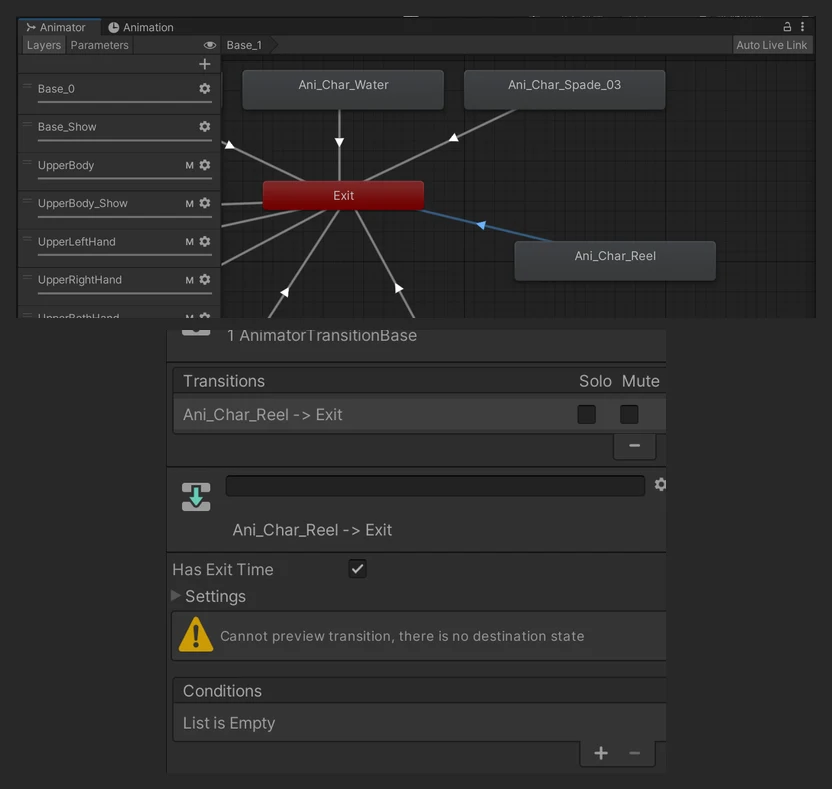Select the Ani_Char_Water state node
The width and height of the screenshot is (832, 789).
(x=343, y=90)
